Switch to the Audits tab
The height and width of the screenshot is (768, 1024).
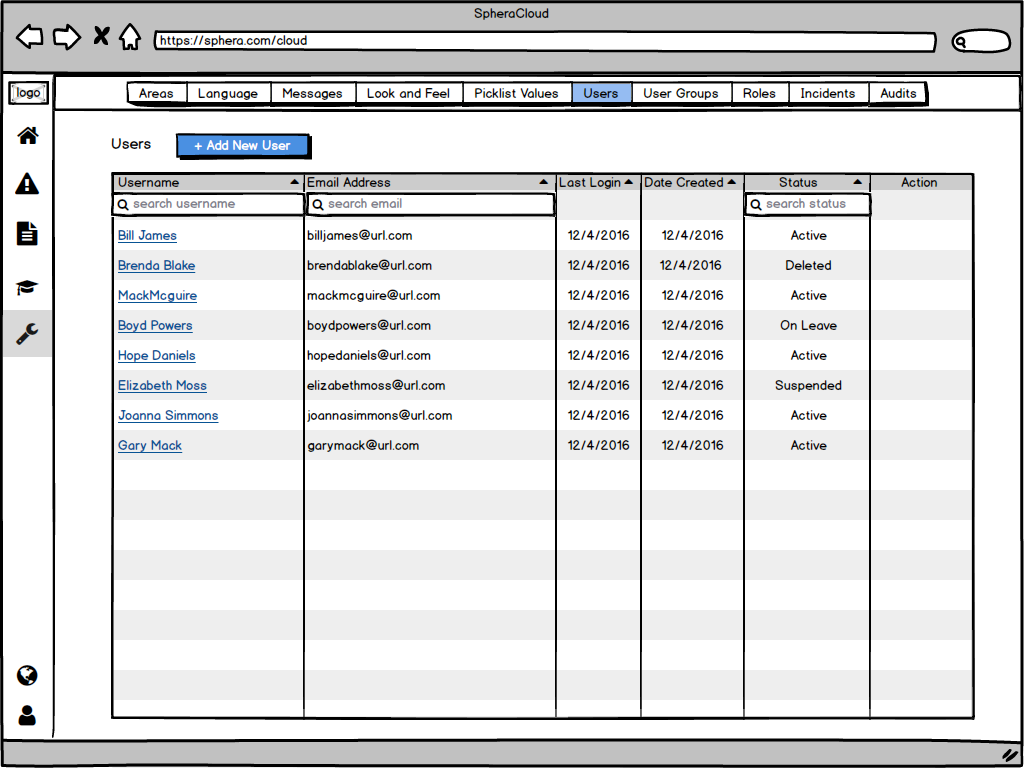pyautogui.click(x=899, y=93)
